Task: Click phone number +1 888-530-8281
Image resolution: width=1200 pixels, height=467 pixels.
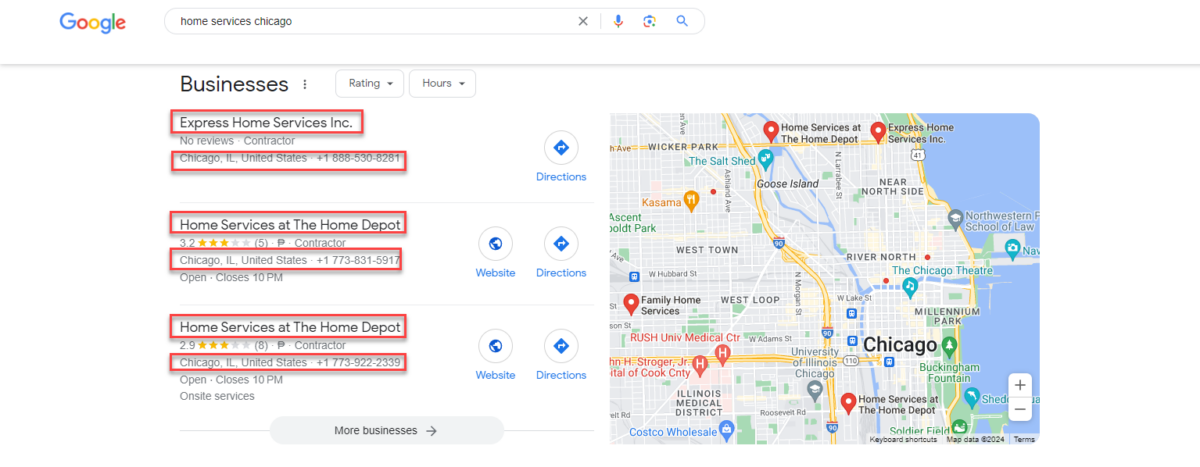Action: [x=358, y=158]
